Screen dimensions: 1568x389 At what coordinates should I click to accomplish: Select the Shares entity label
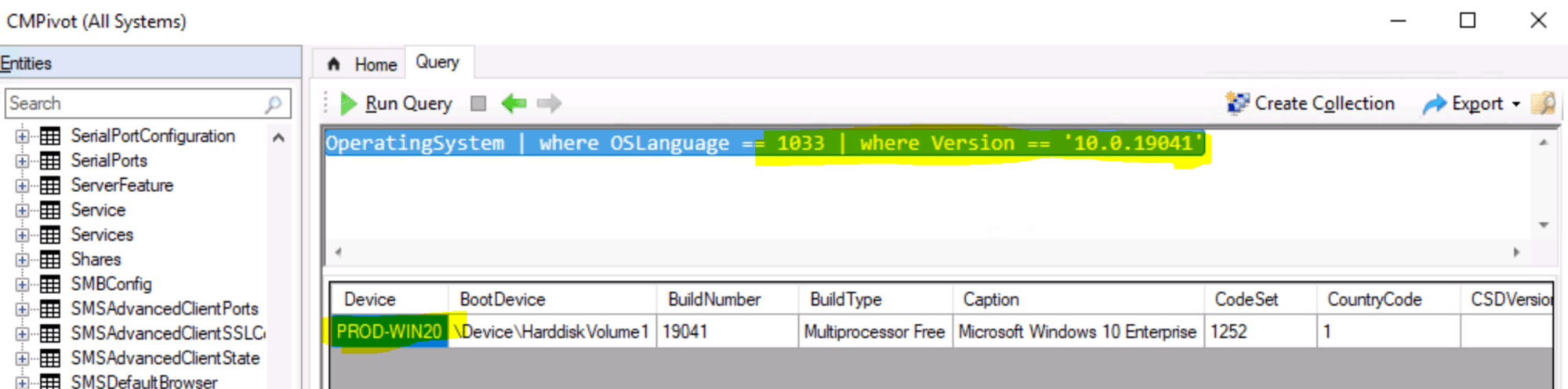(96, 260)
